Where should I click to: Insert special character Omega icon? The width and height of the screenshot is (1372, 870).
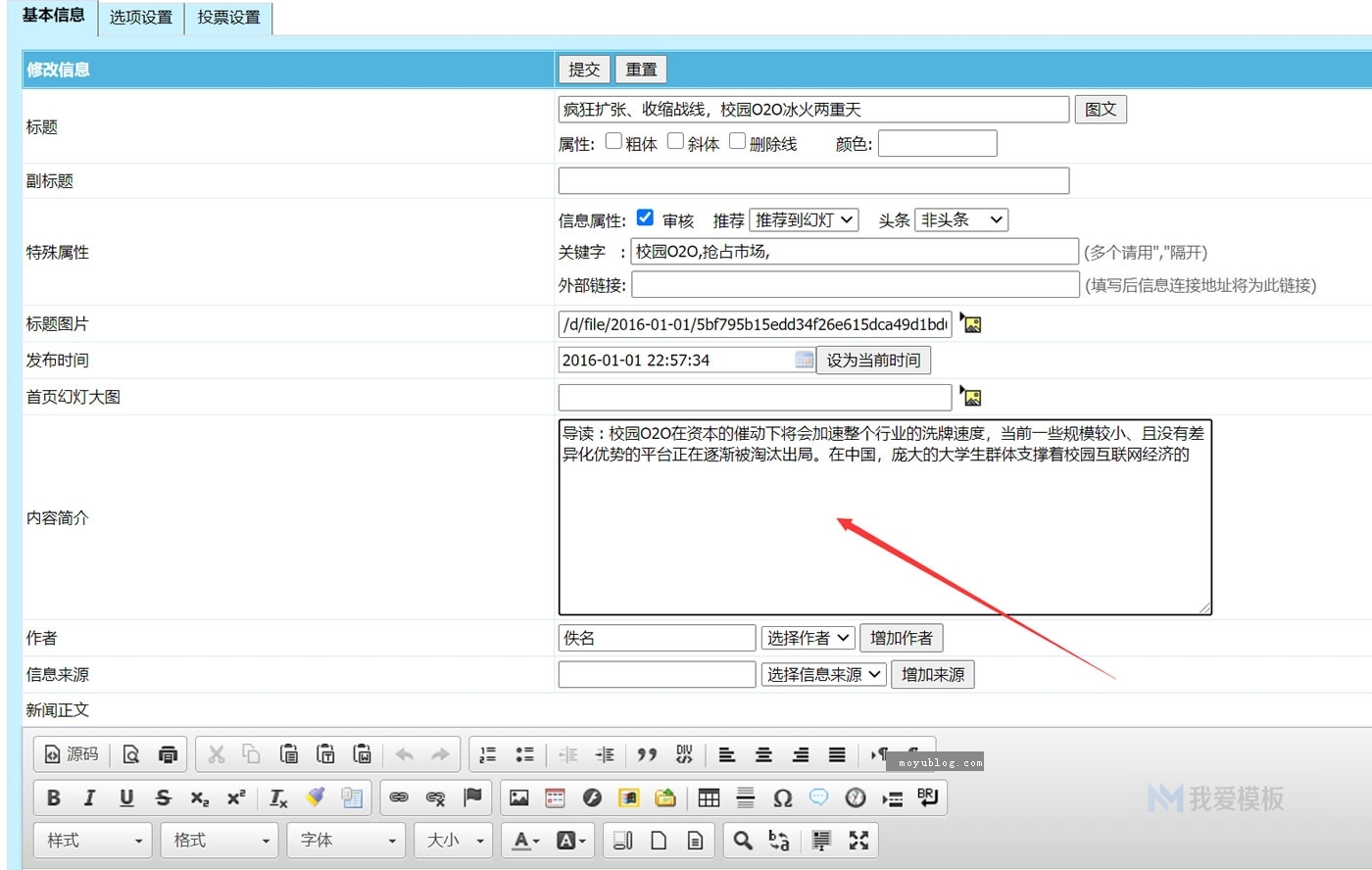point(783,797)
